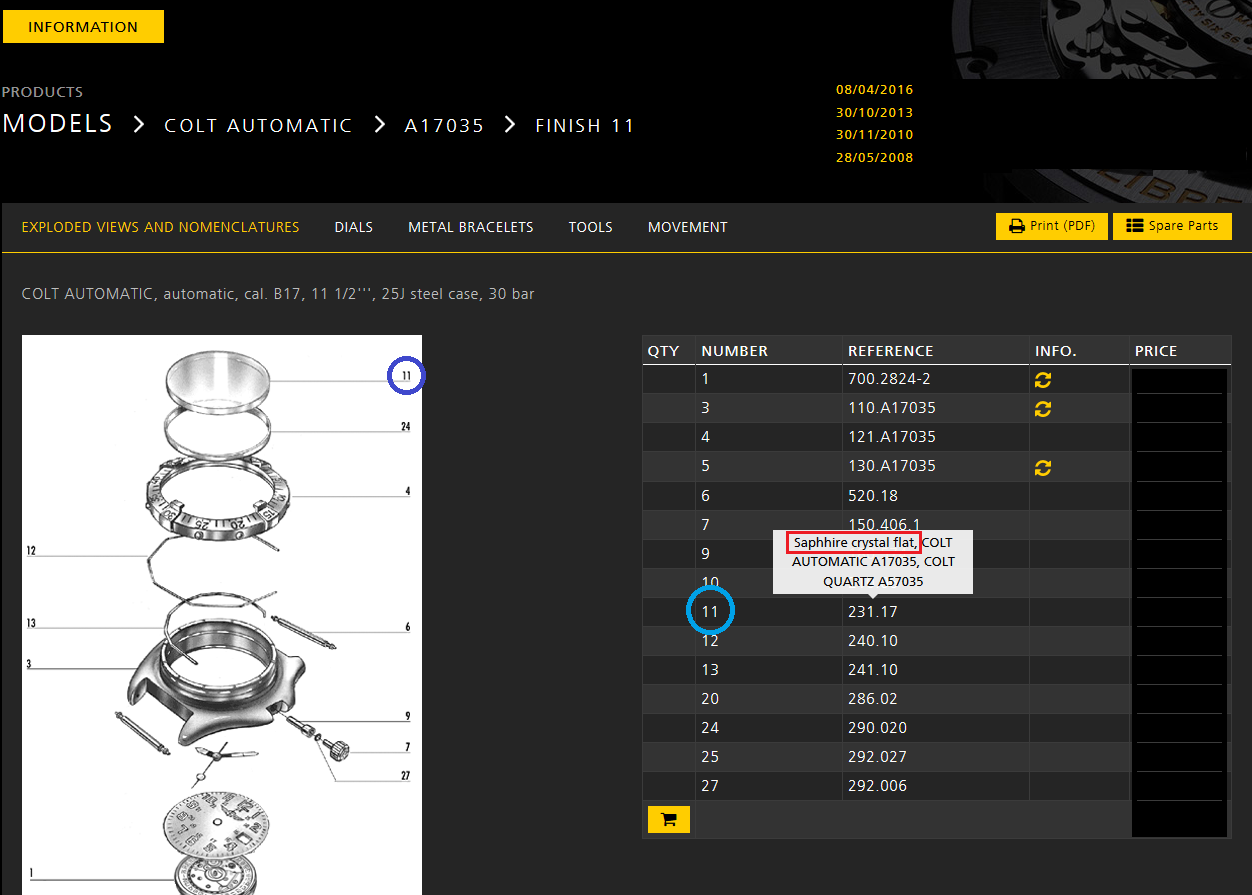This screenshot has height=895, width=1252.
Task: Choose the 28/05/2008 revision date
Action: coord(874,157)
